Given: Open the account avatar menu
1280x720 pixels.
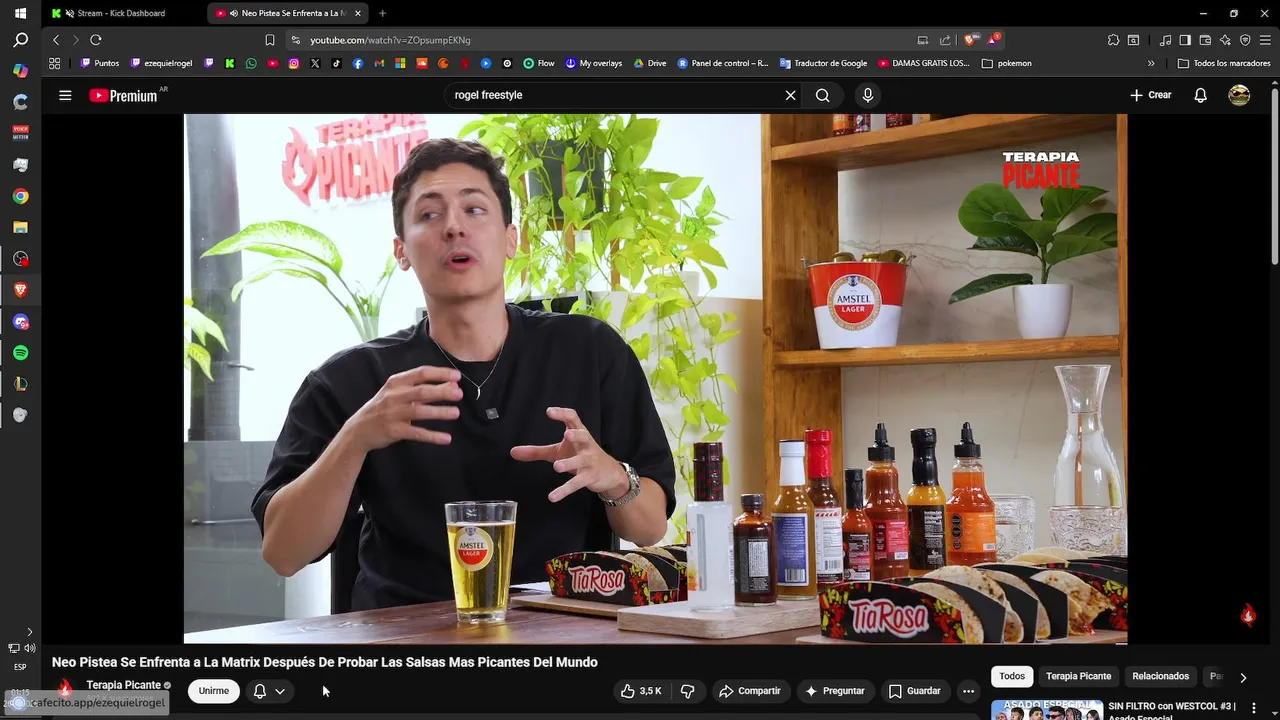Looking at the screenshot, I should pos(1239,95).
